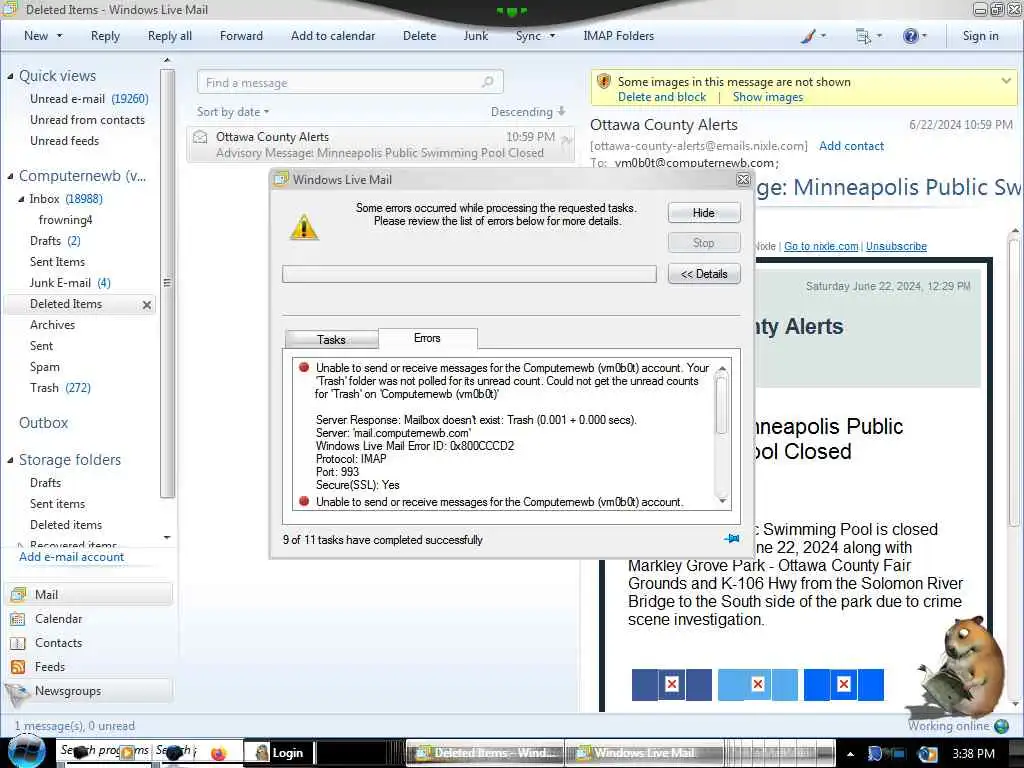The width and height of the screenshot is (1024, 768).
Task: Collapse the Quick views section
Action: (x=10, y=76)
